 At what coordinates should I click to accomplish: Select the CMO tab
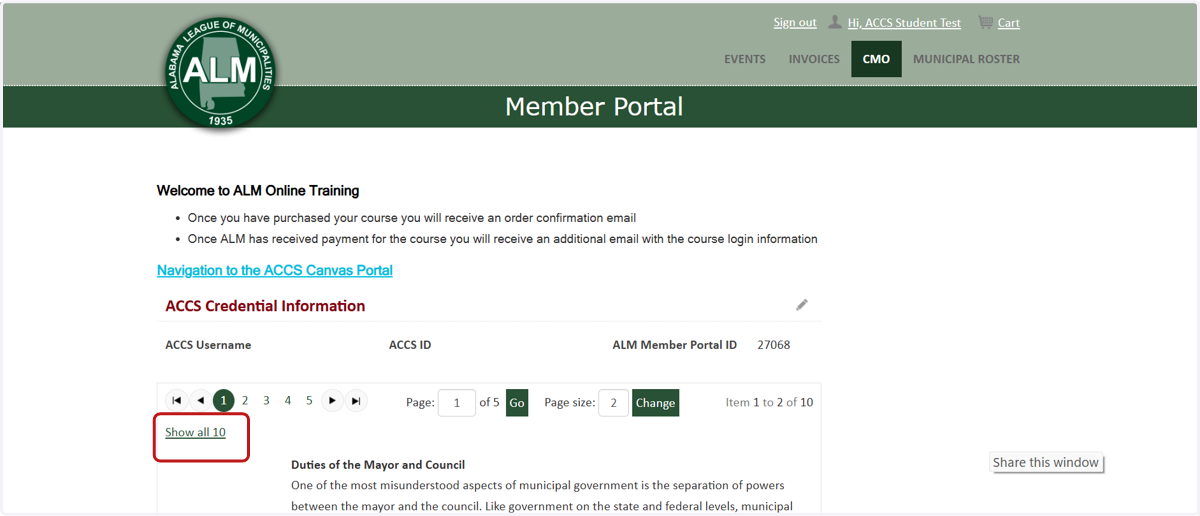[876, 59]
